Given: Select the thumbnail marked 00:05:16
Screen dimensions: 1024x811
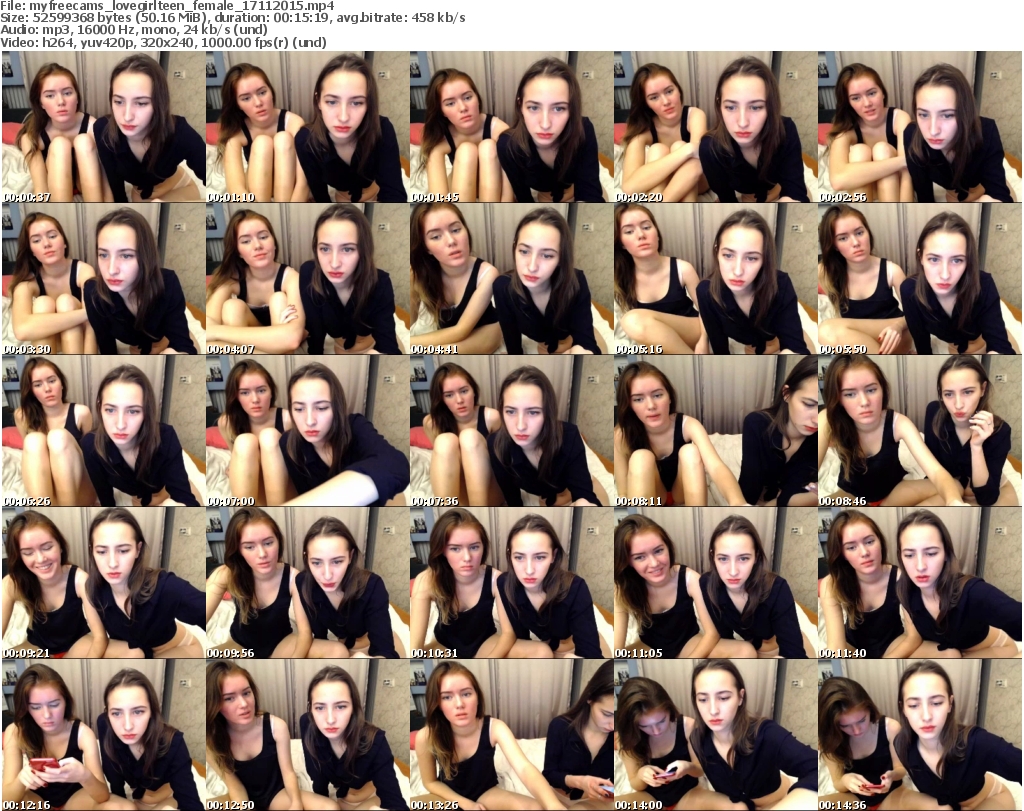Looking at the screenshot, I should (715, 279).
